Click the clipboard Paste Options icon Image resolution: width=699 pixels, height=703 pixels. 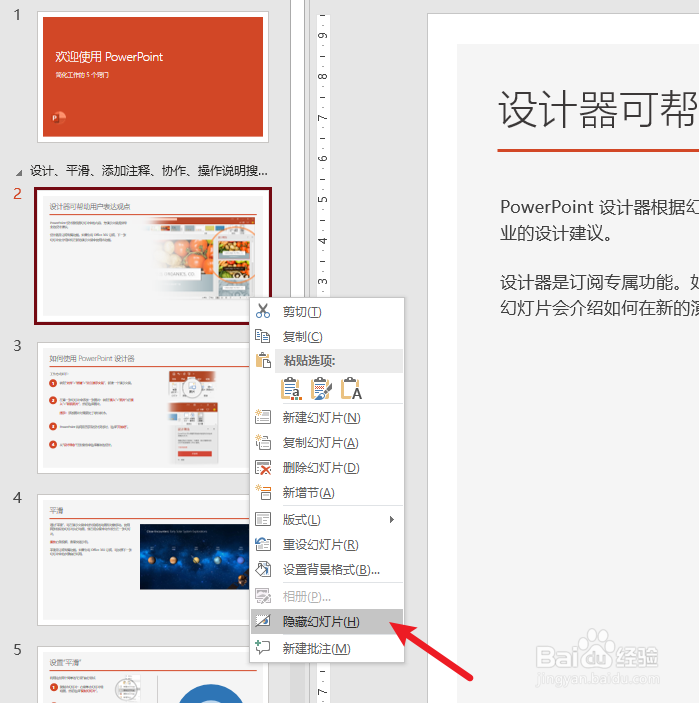click(263, 360)
